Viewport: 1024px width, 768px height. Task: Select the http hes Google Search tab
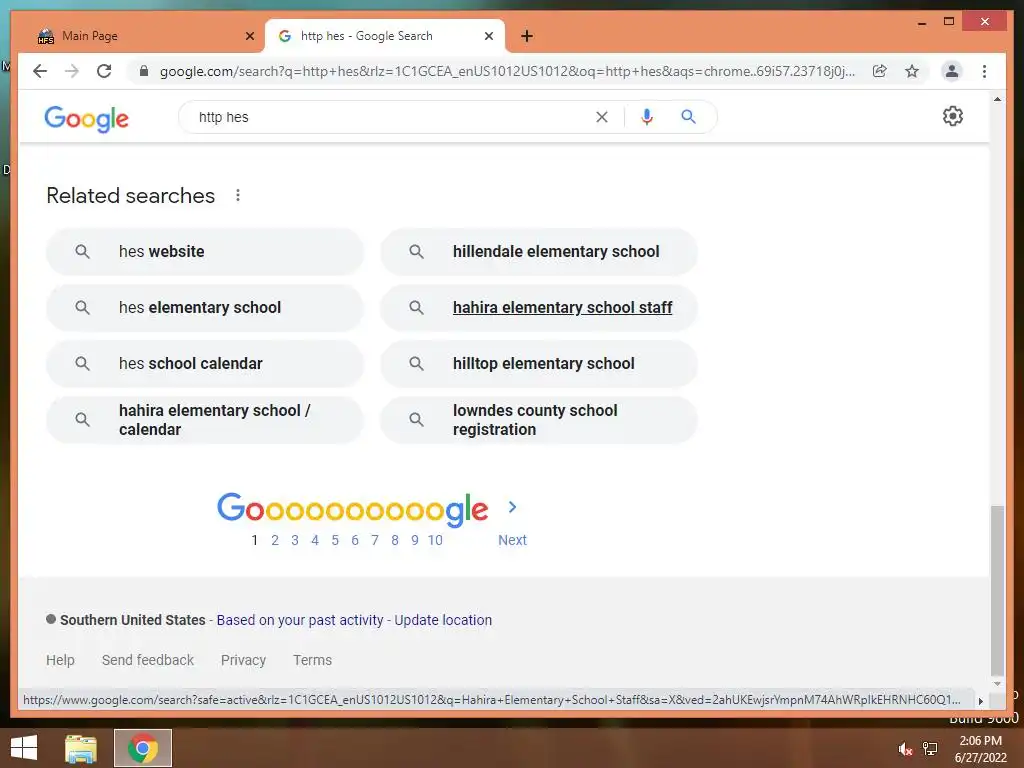pos(384,36)
